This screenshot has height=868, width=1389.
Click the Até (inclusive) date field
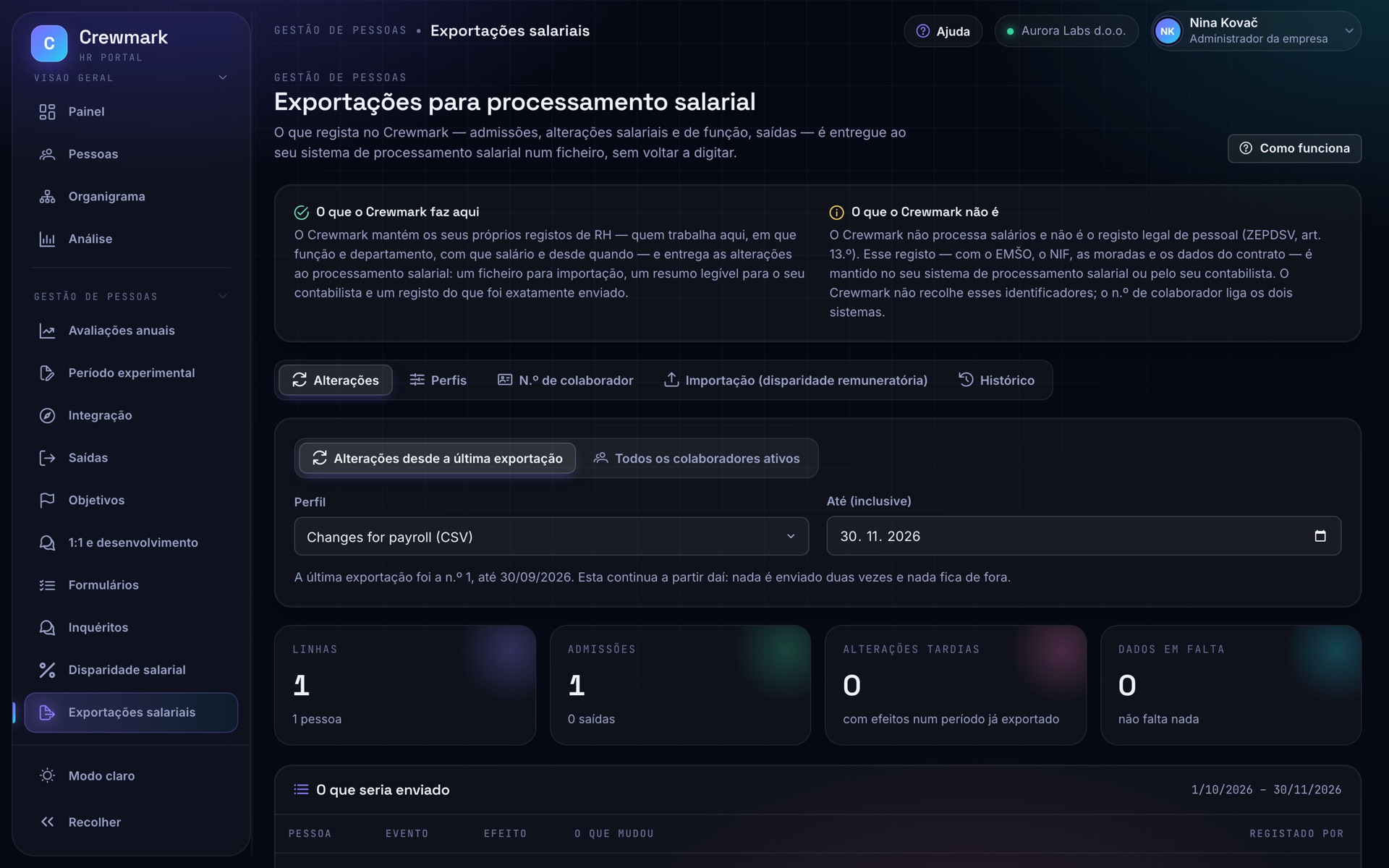(x=1084, y=536)
